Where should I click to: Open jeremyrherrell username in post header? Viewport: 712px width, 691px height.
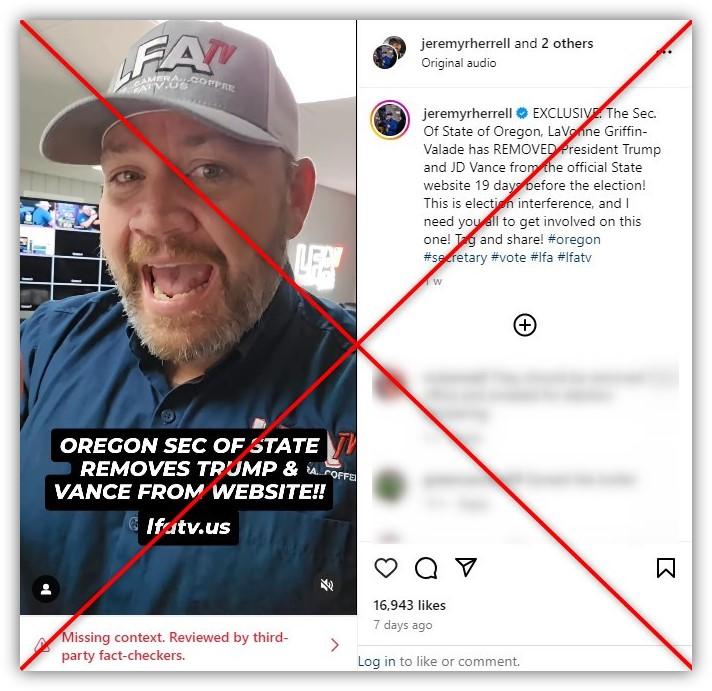click(x=465, y=43)
